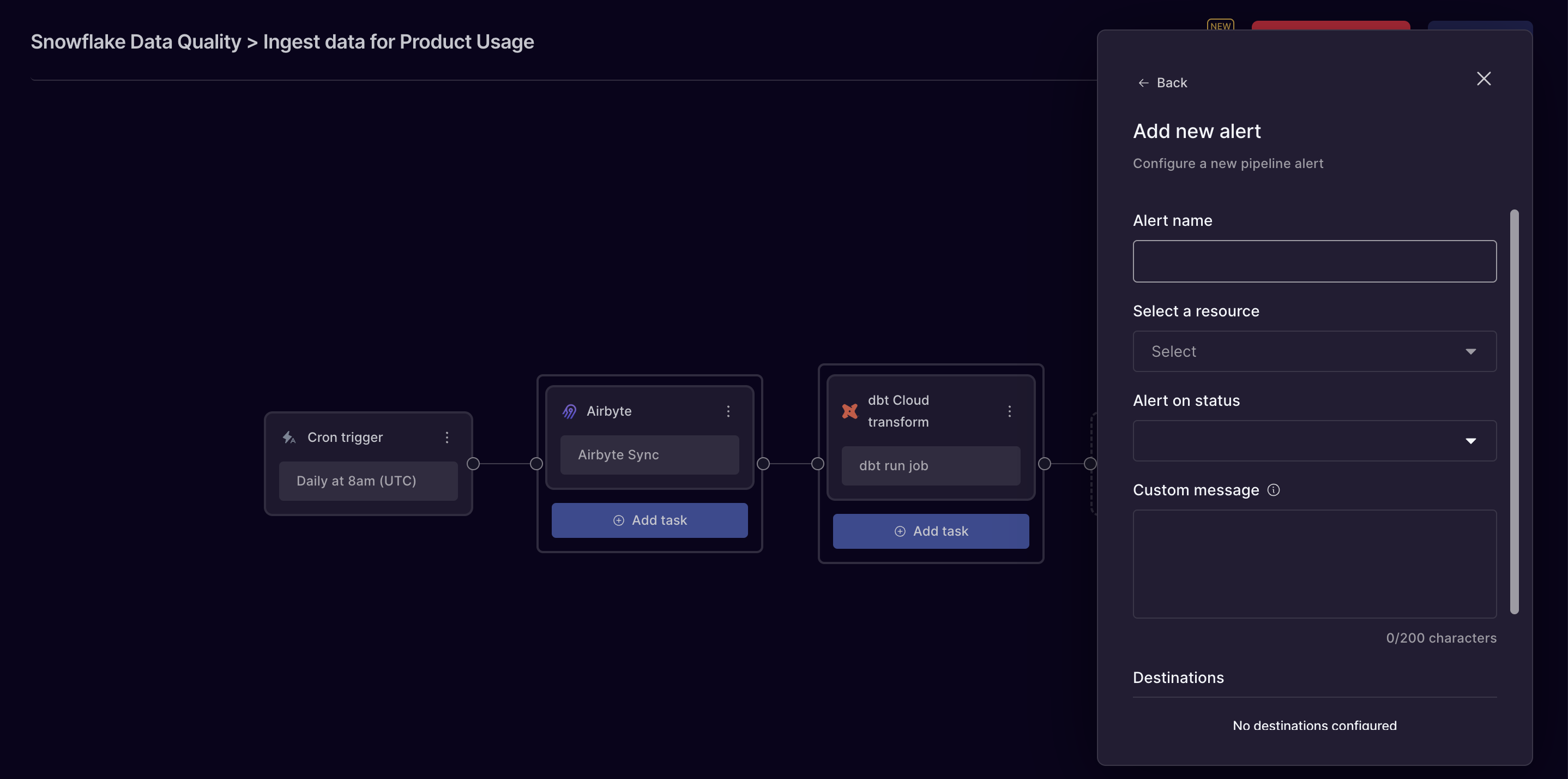Image resolution: width=1568 pixels, height=779 pixels.
Task: Click the dbt Cloud transform icon
Action: click(x=850, y=411)
